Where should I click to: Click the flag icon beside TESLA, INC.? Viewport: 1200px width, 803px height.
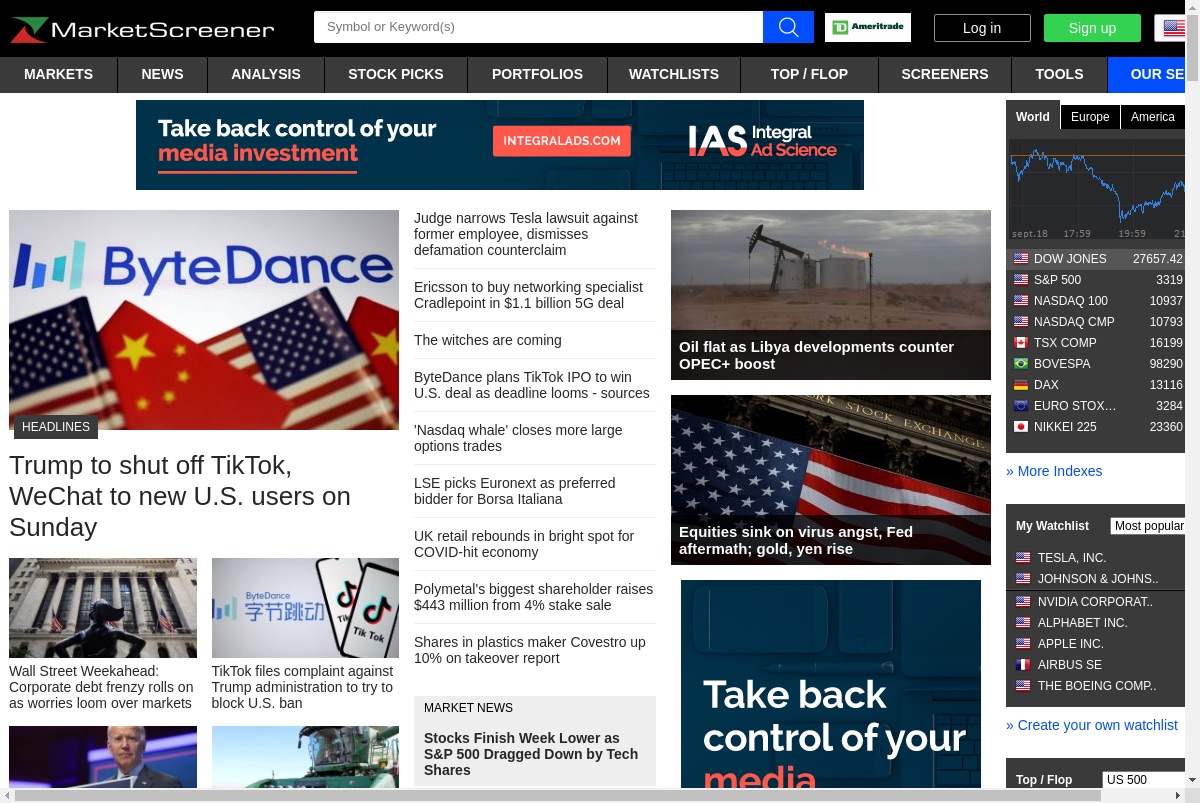pos(1023,558)
